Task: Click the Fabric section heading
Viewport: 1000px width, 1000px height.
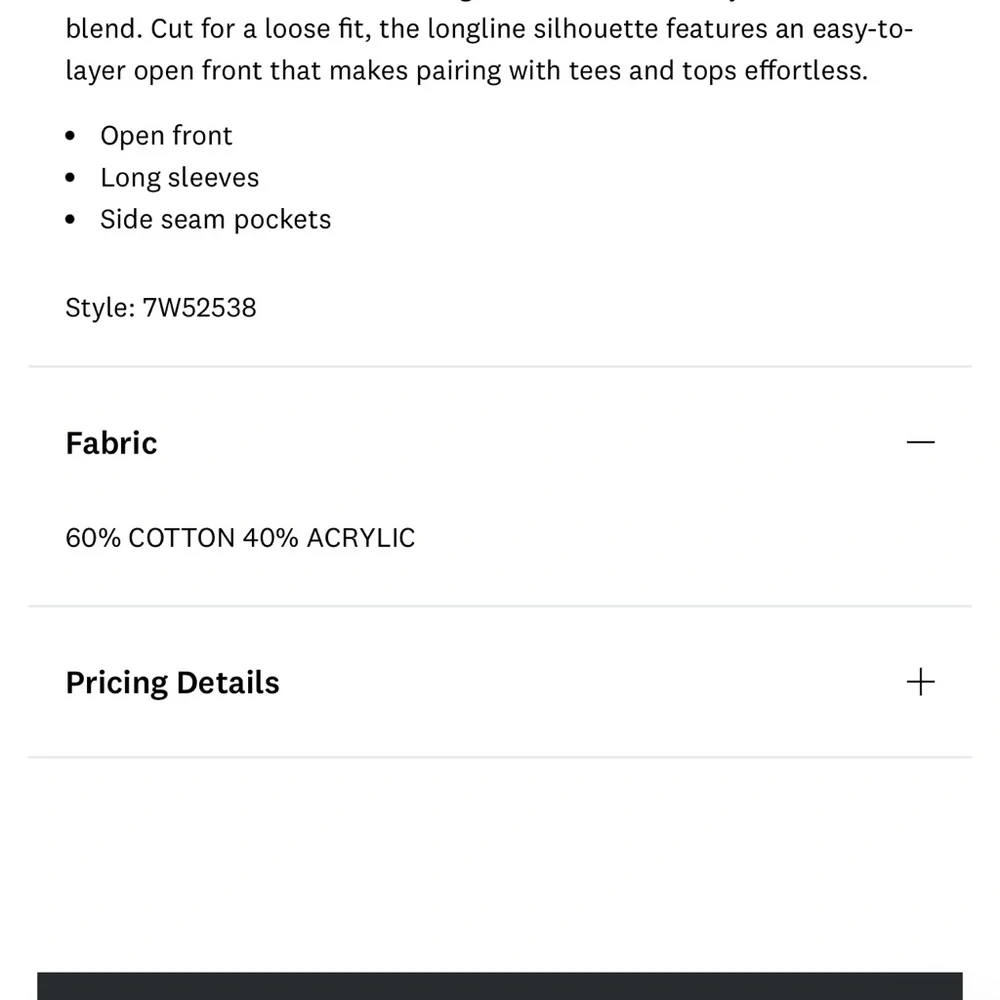Action: 112,443
